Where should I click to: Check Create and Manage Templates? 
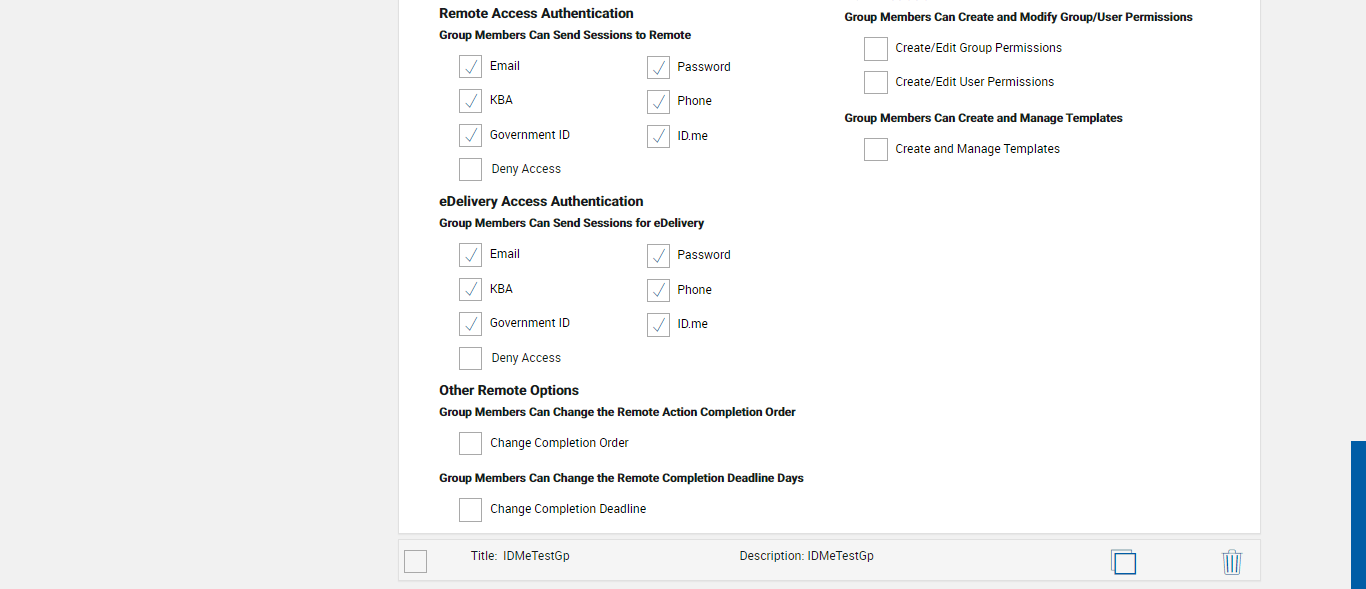click(x=876, y=149)
